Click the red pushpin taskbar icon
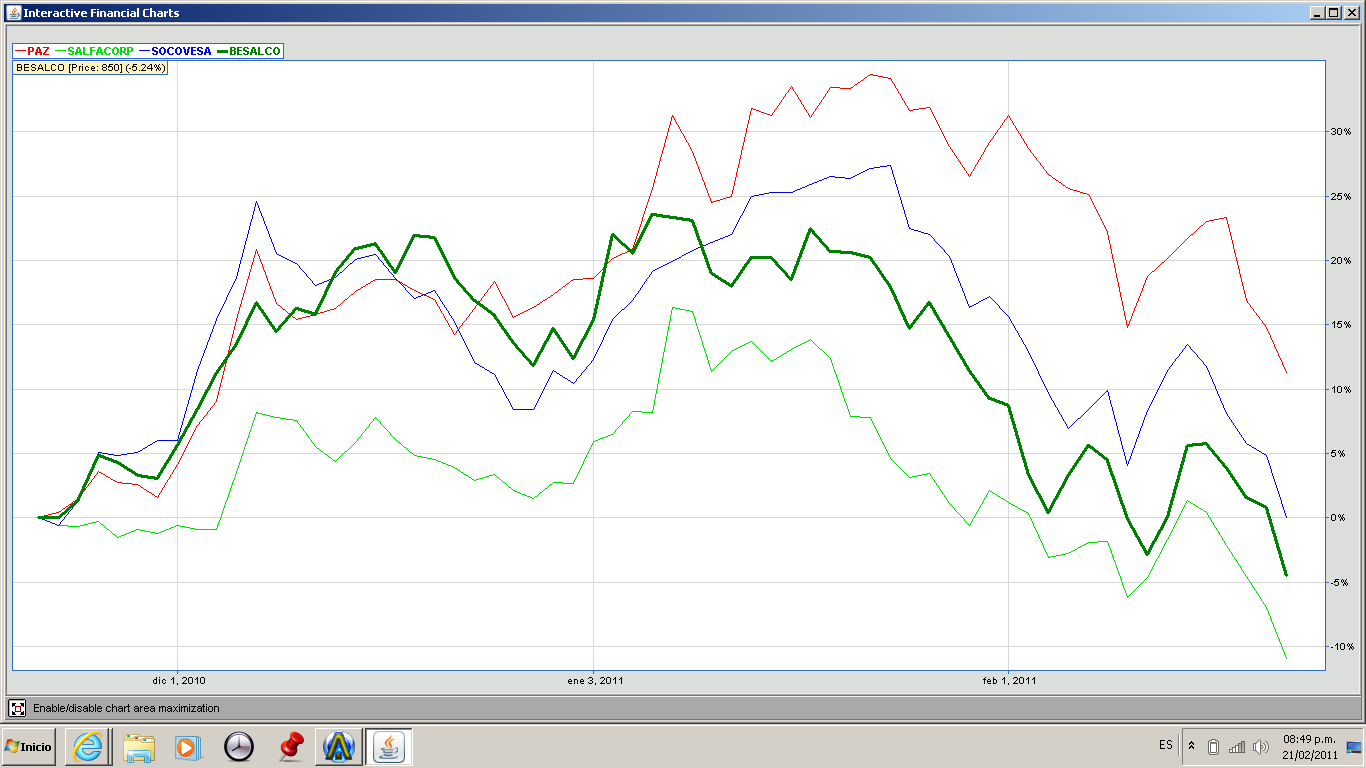 coord(290,746)
